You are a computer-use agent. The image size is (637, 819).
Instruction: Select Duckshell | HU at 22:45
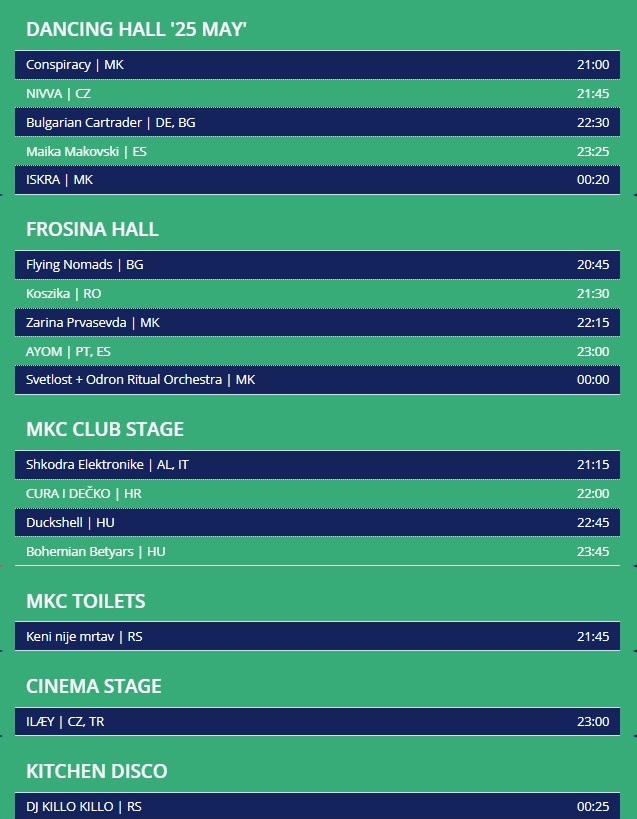coord(317,522)
